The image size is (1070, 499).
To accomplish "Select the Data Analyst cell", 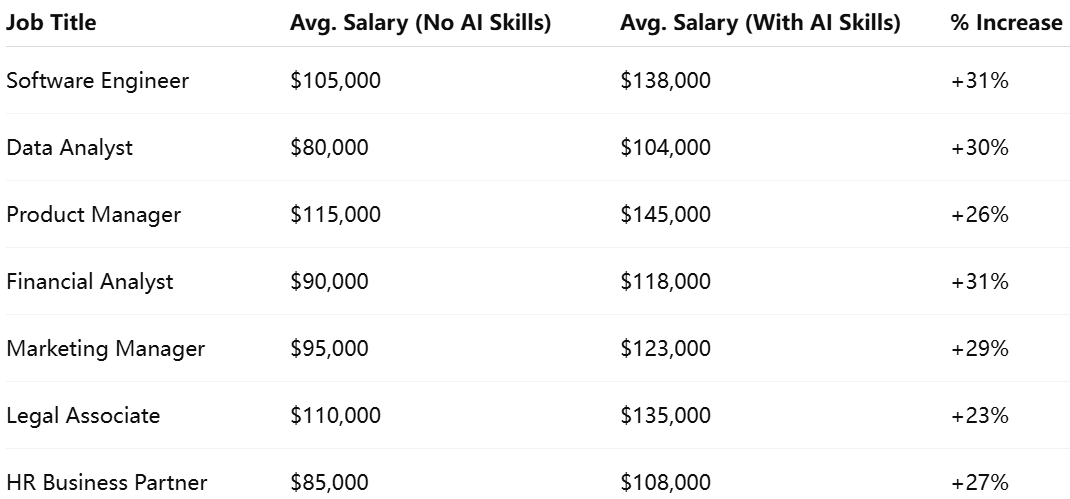I will (x=70, y=147).
